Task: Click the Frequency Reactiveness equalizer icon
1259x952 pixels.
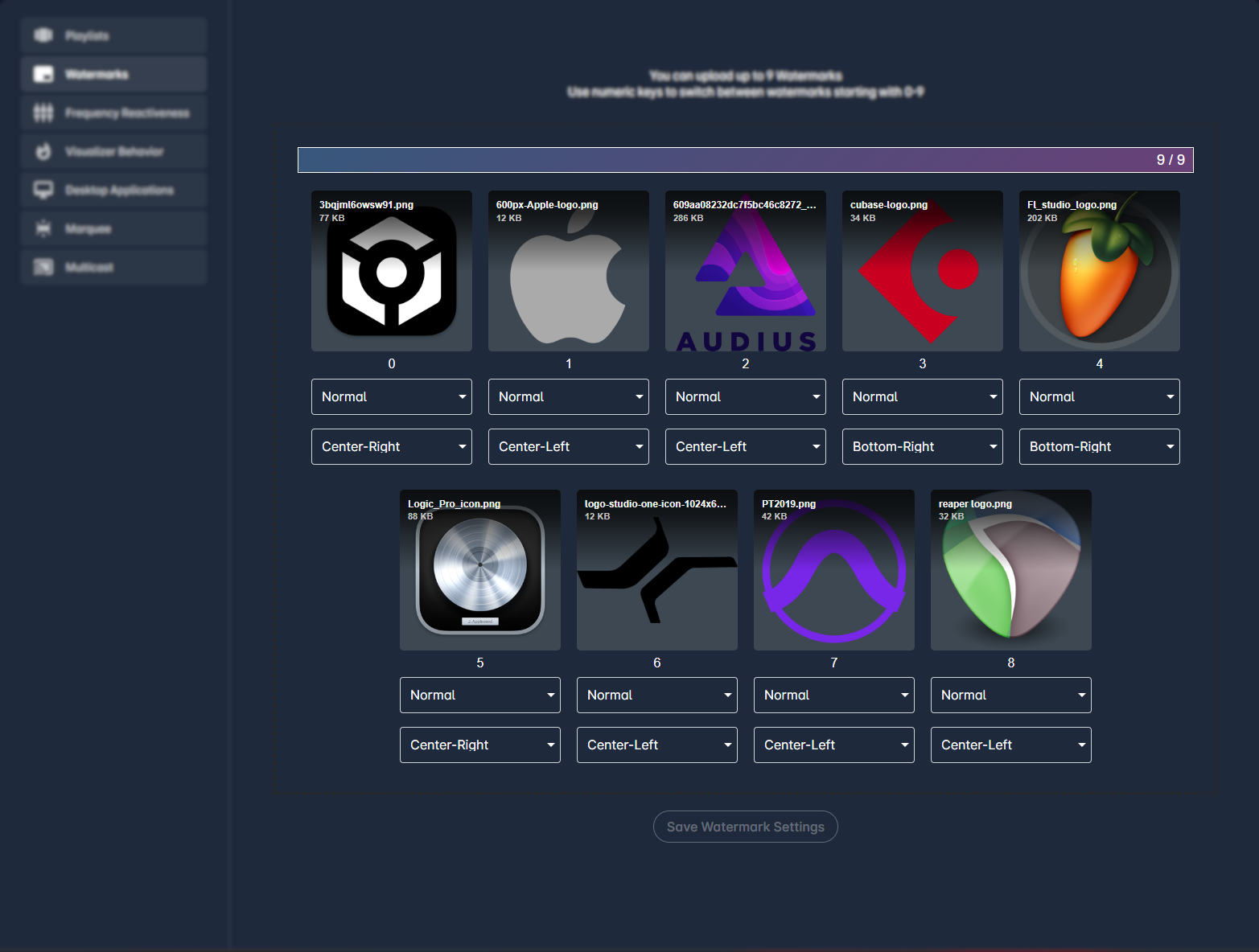Action: [x=43, y=113]
